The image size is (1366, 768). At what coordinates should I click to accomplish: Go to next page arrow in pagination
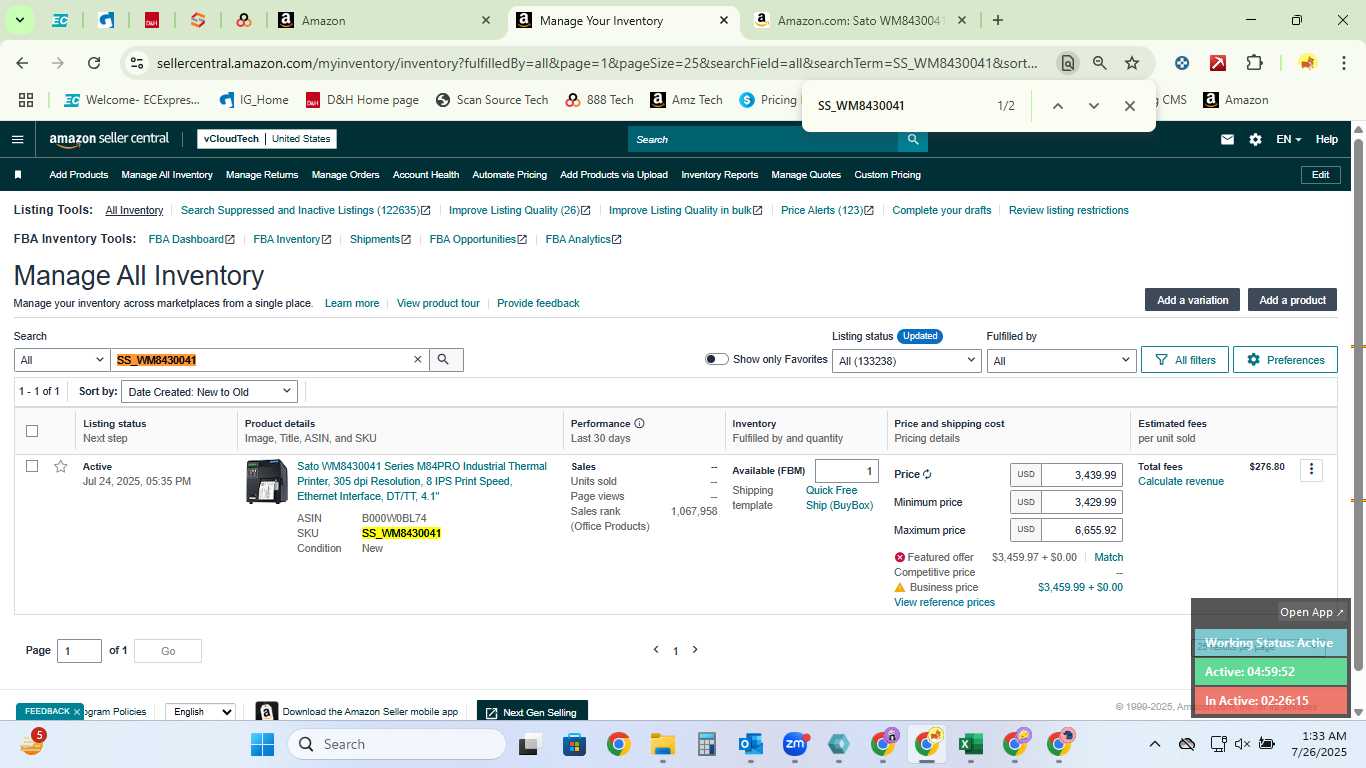point(695,650)
